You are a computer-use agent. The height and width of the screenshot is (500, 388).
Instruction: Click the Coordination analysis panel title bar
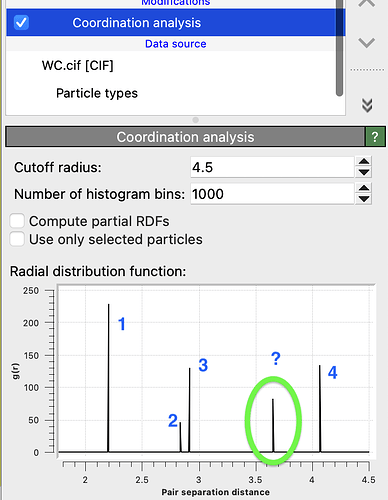click(x=185, y=137)
